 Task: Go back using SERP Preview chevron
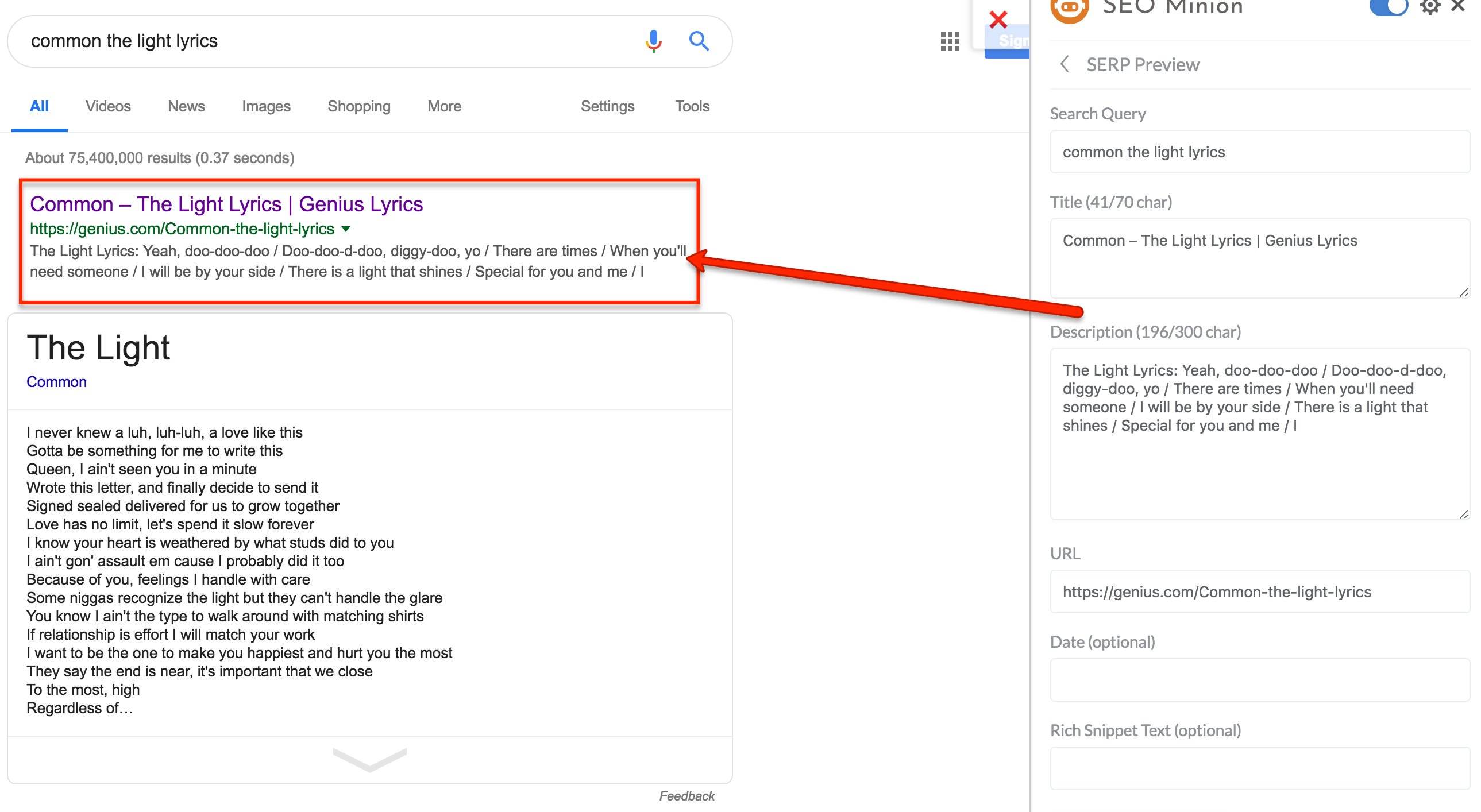(x=1065, y=64)
